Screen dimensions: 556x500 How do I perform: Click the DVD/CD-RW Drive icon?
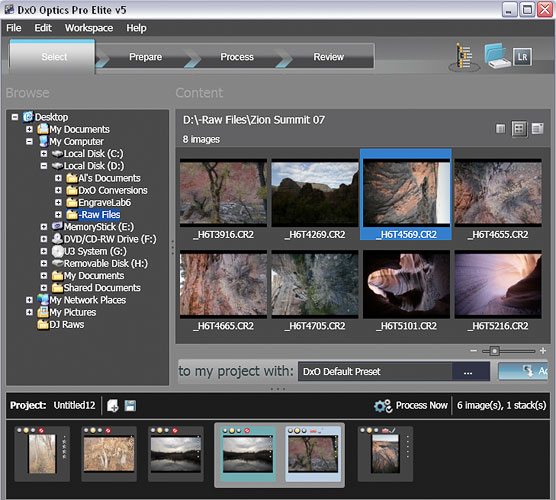(x=57, y=239)
